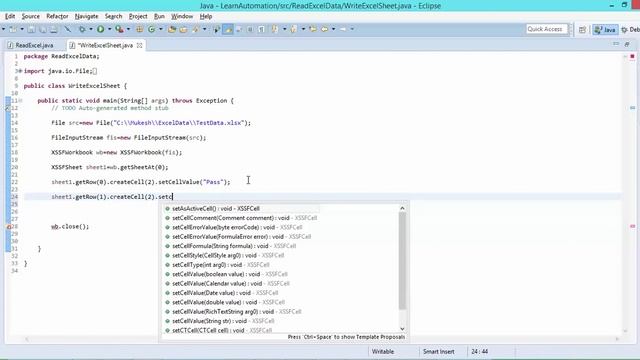Toggle Breadcrumb toolbar icon

point(216,29)
